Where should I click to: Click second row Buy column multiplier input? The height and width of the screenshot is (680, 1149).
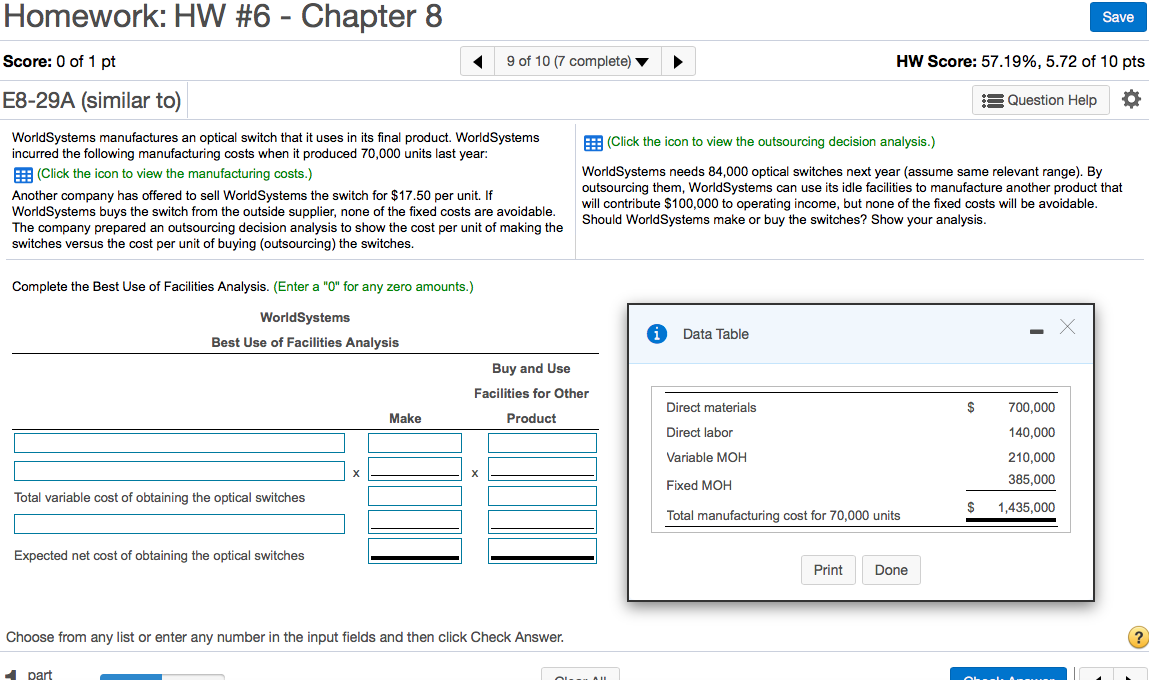click(x=542, y=469)
